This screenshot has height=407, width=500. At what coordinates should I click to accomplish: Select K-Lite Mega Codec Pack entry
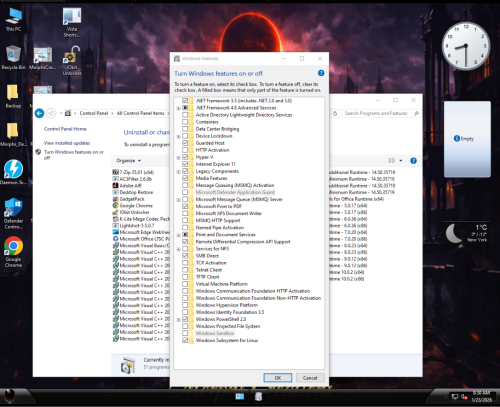coord(141,219)
